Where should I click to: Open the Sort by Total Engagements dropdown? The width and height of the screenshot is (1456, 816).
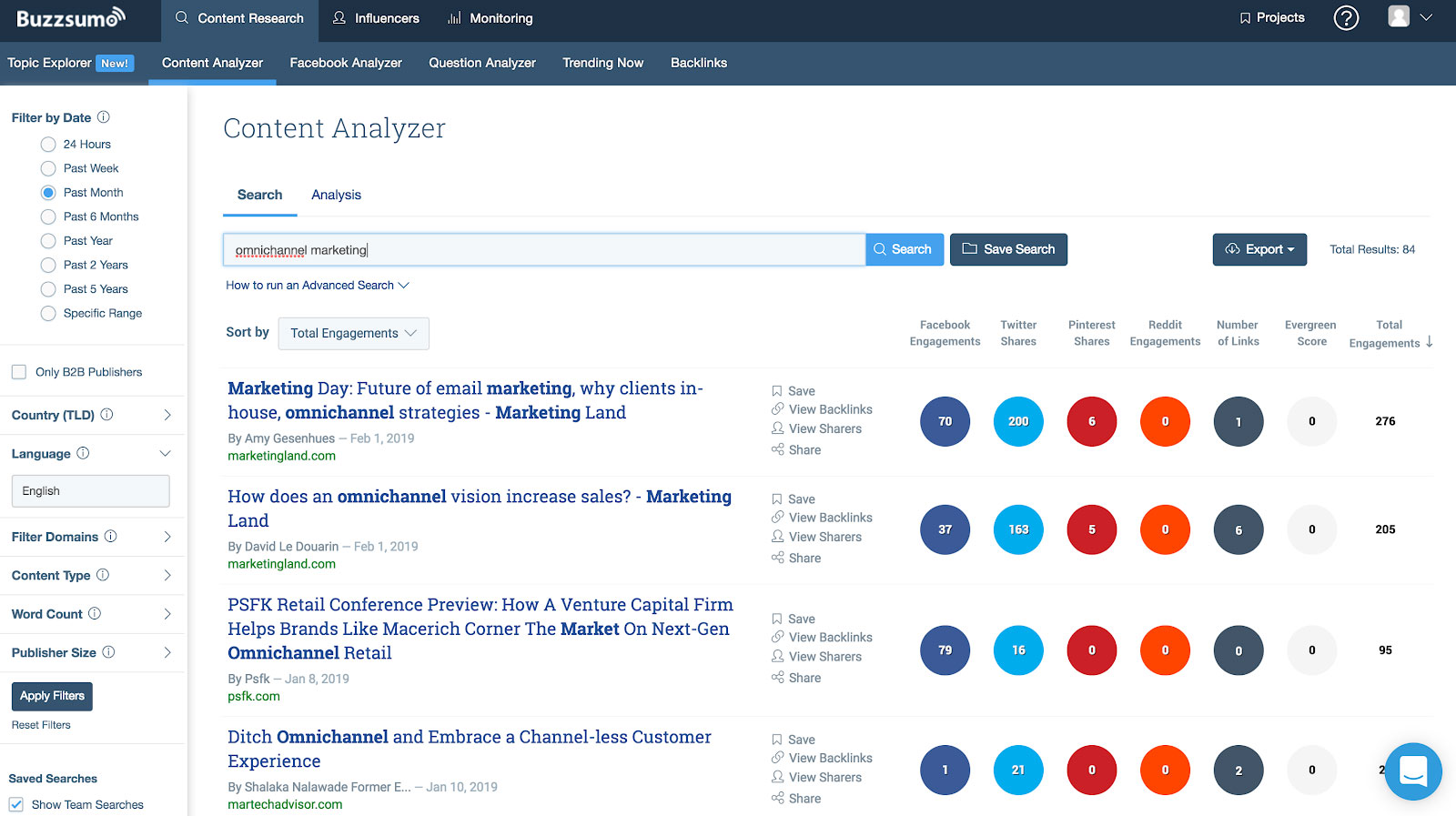(353, 333)
